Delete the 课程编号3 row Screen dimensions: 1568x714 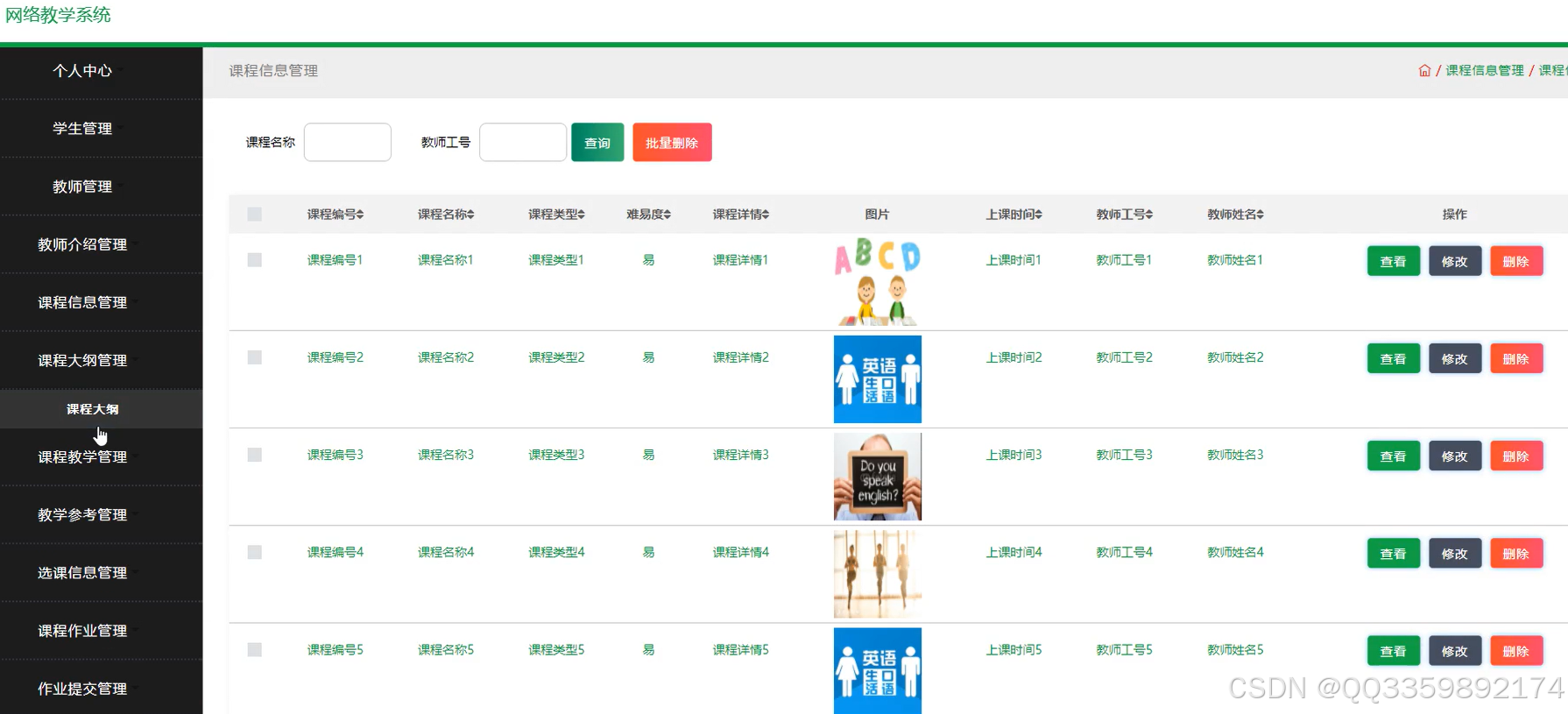pos(1515,456)
